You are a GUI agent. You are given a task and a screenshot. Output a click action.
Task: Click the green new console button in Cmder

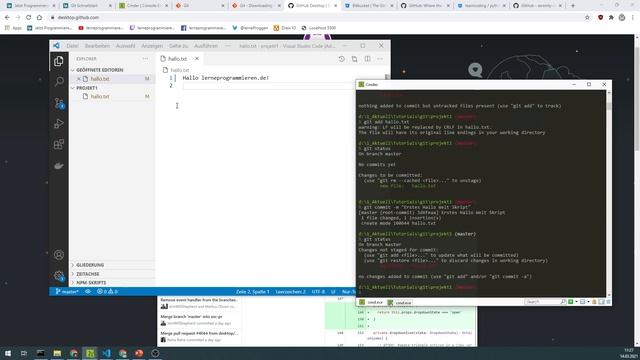pos(571,302)
